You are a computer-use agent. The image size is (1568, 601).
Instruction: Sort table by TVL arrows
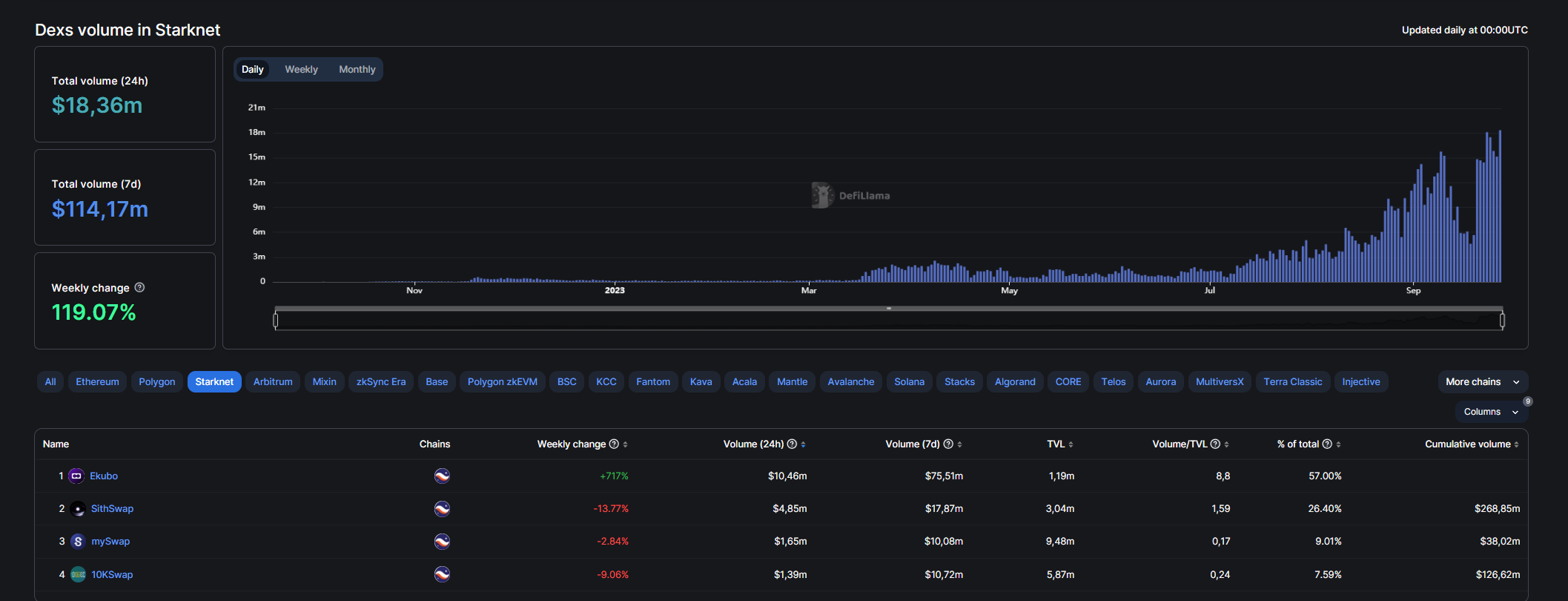click(x=1071, y=444)
